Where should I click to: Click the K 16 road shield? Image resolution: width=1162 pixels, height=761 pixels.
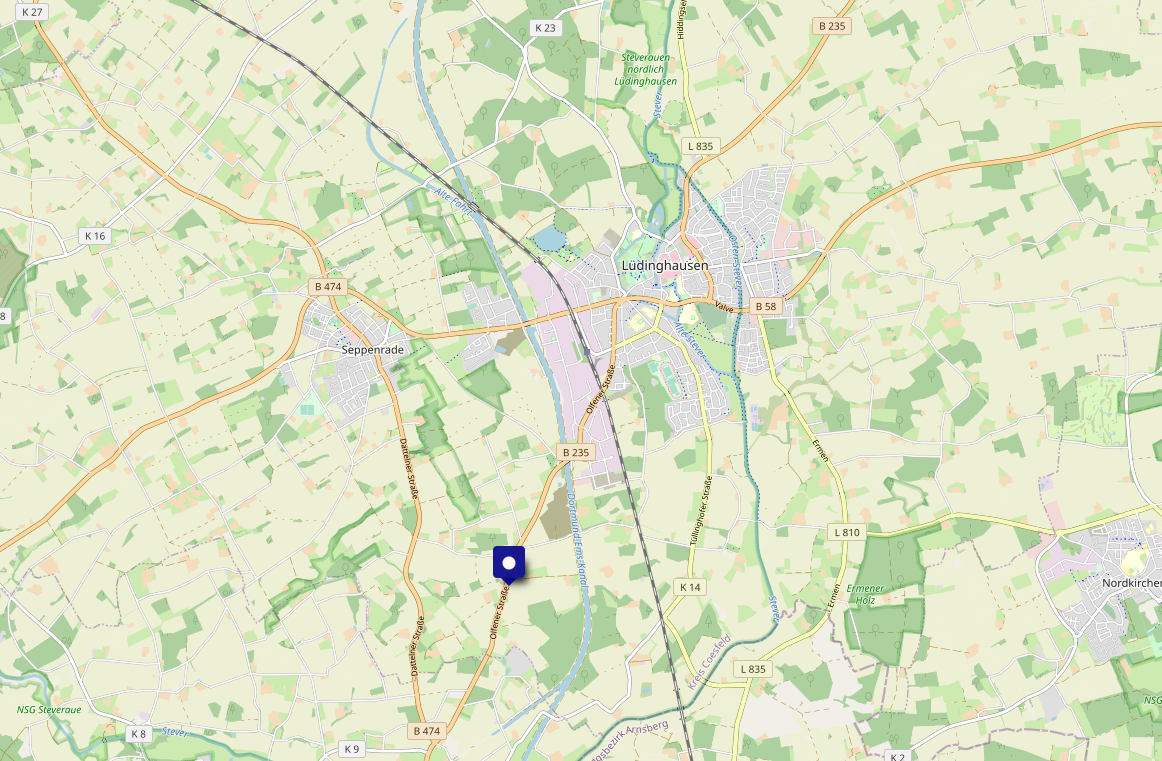click(x=95, y=236)
